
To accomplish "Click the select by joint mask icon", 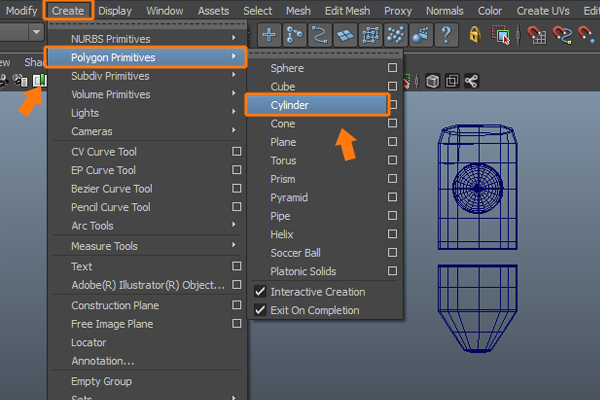I will [x=294, y=35].
